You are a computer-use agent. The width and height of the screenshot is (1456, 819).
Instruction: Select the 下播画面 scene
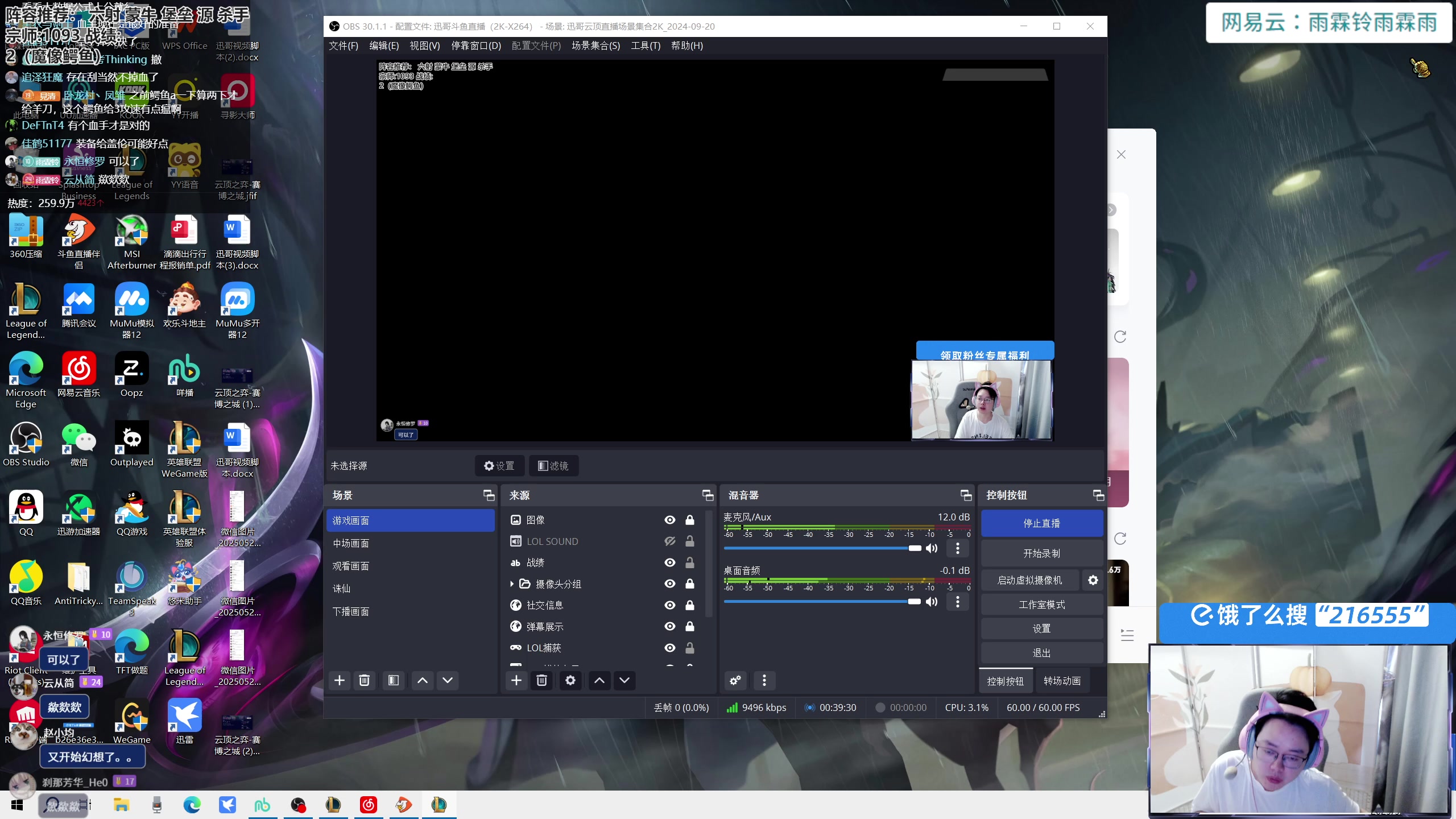pyautogui.click(x=410, y=611)
